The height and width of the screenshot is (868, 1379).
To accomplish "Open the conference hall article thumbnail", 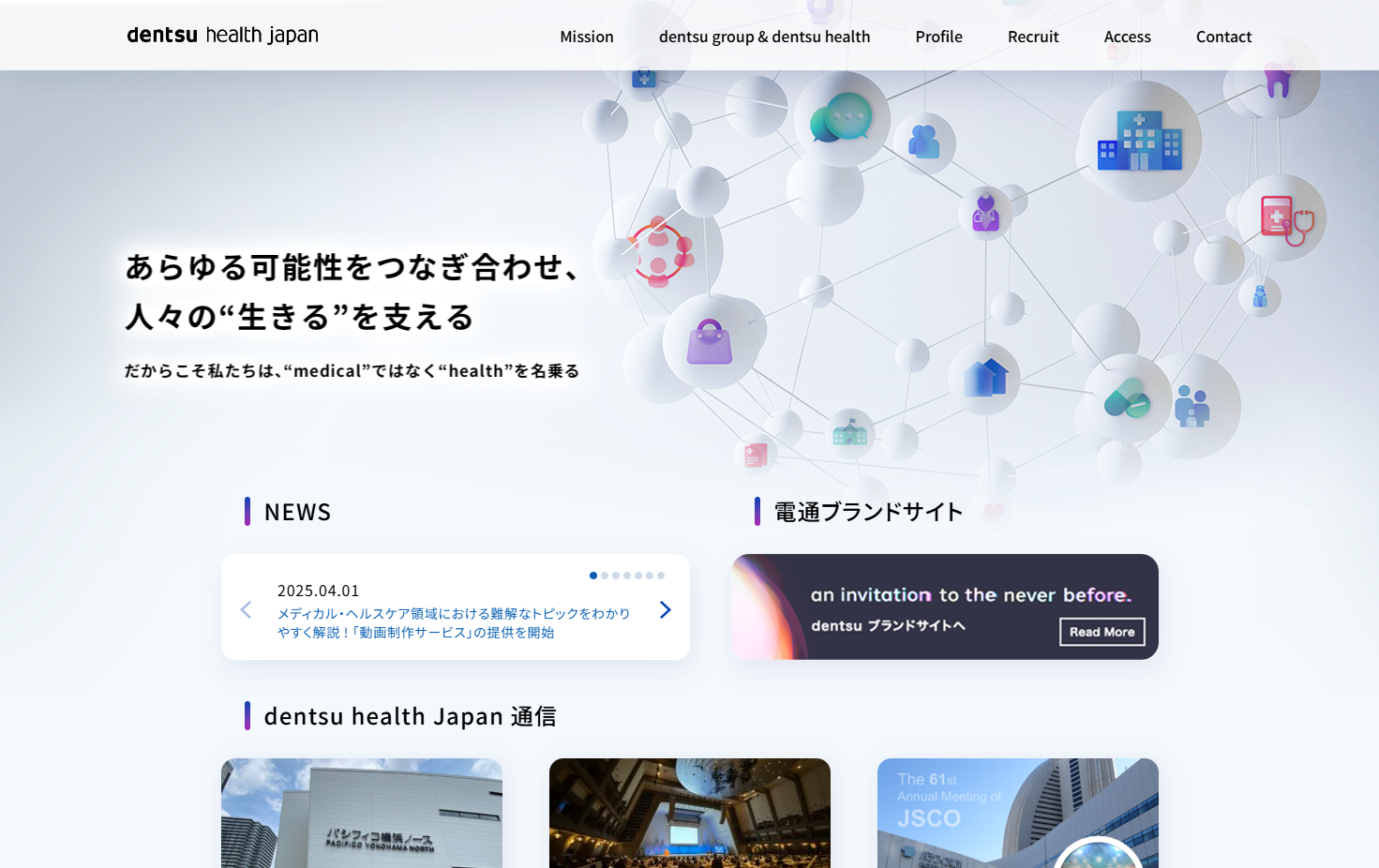I will point(690,813).
